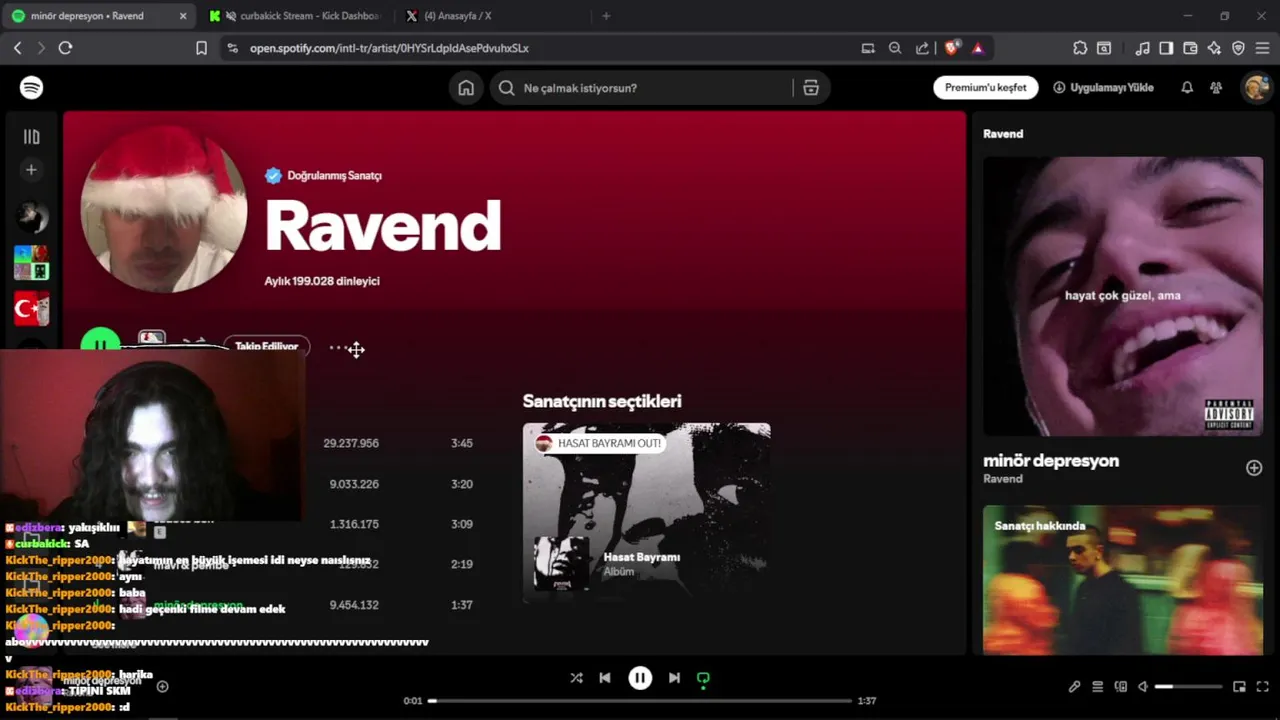Click Doğrulanmış Sanatçı verified badge
Viewport: 1280px width, 720px height.
(323, 176)
